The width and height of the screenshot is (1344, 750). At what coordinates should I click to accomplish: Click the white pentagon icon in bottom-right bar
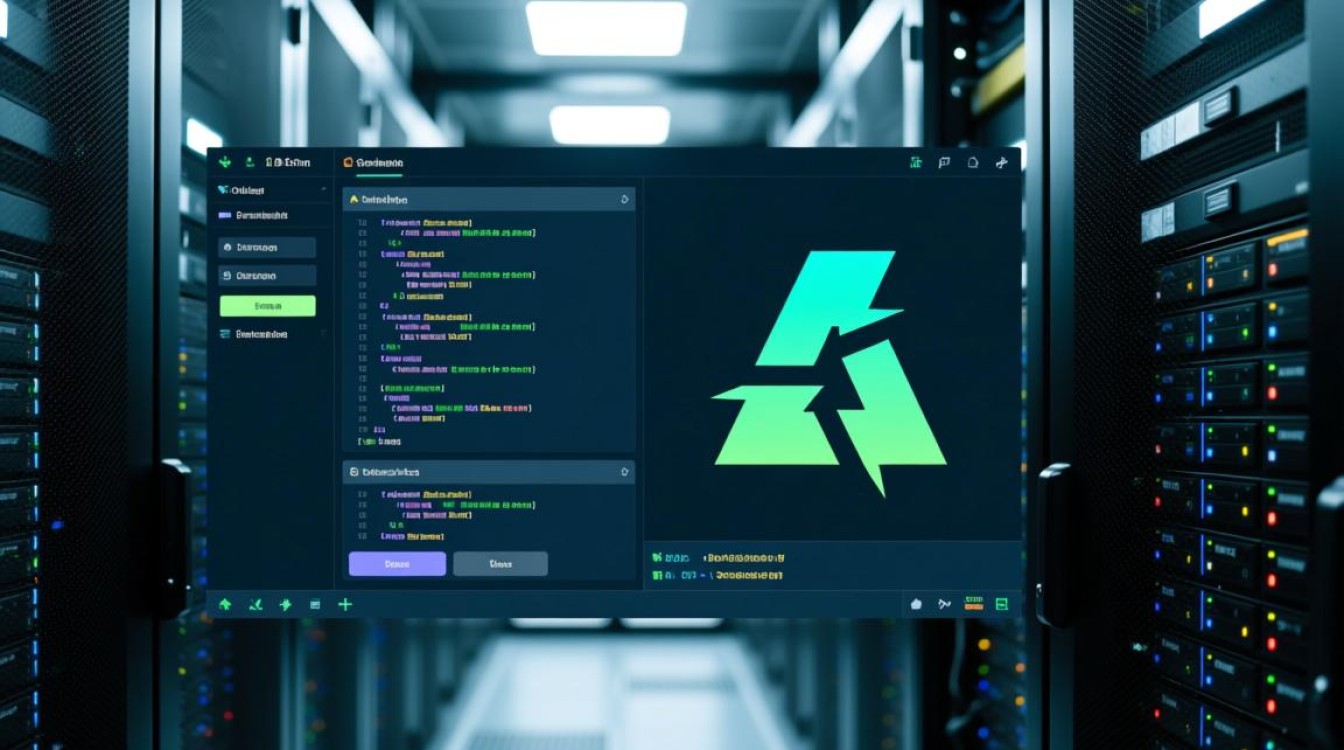(915, 604)
